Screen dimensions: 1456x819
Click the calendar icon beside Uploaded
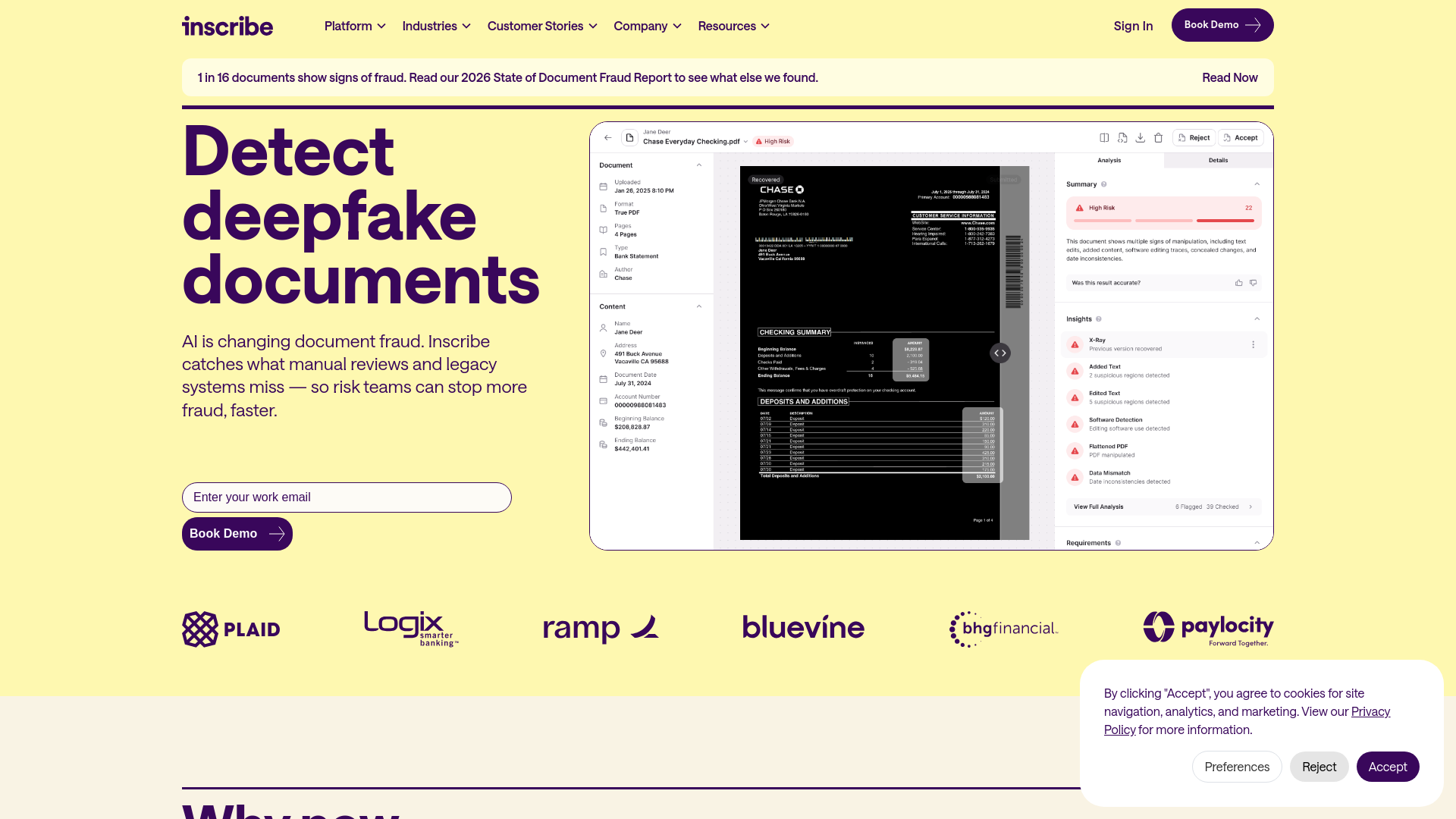pos(604,187)
